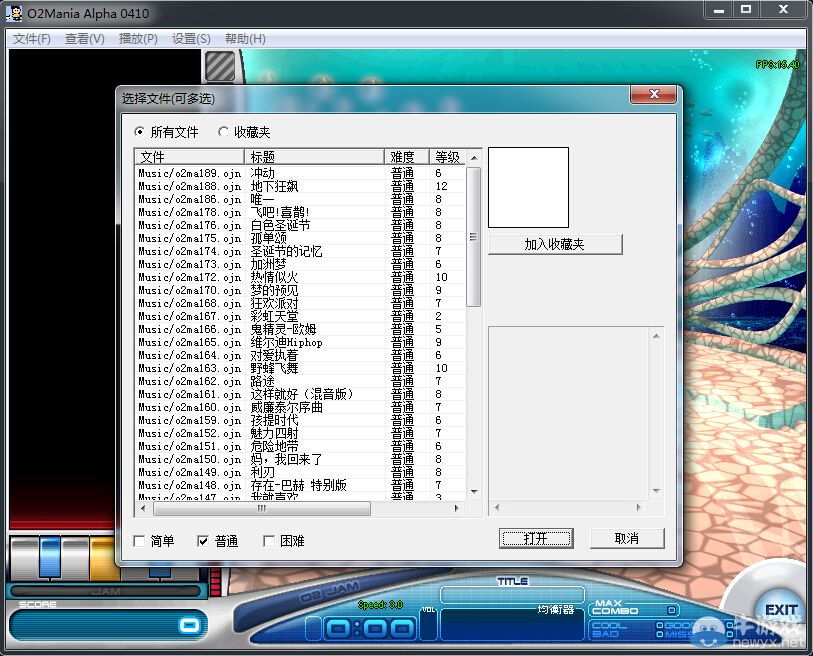
Task: Select song row 热情似火
Action: tap(301, 277)
